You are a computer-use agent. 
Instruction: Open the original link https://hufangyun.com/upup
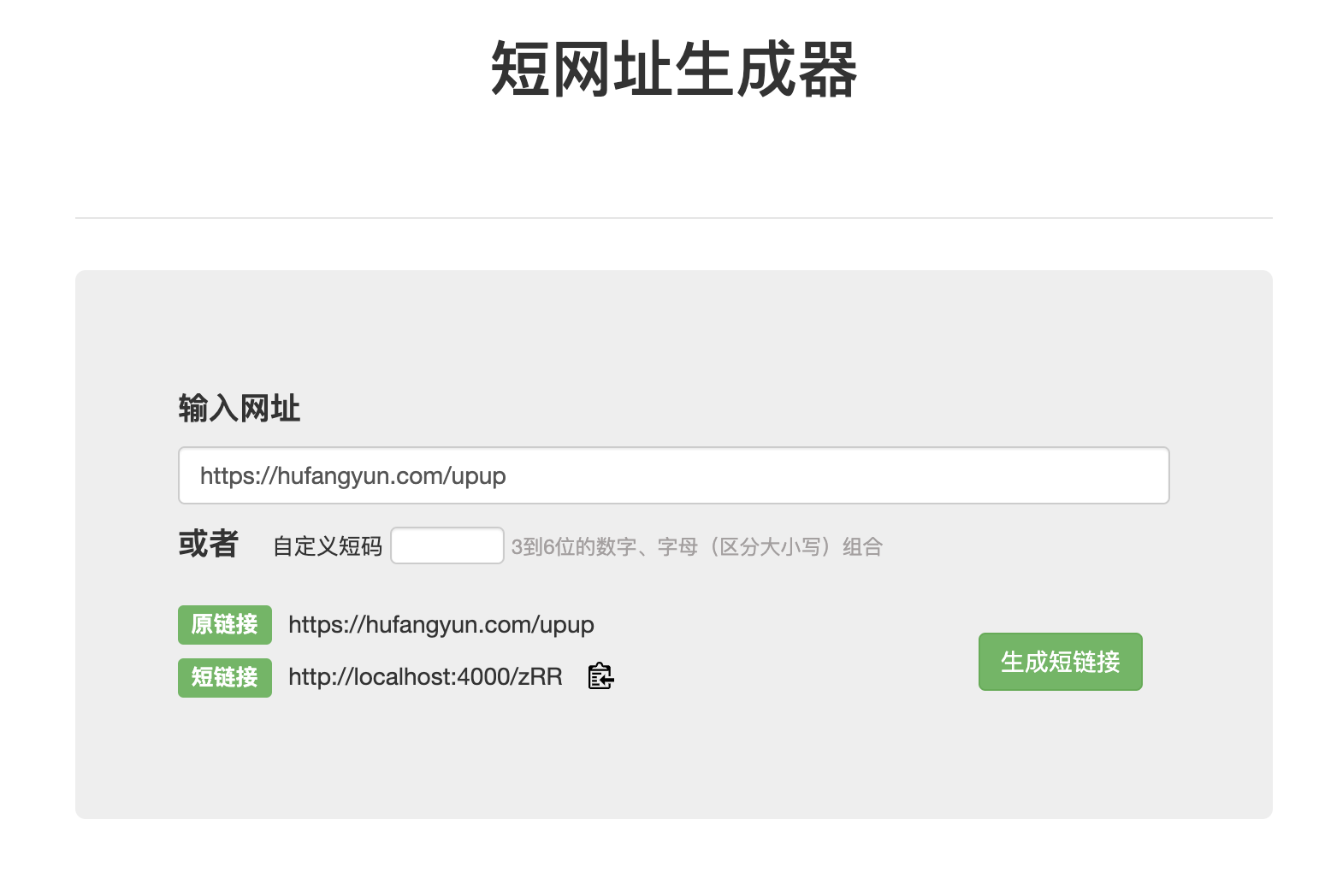coord(441,625)
